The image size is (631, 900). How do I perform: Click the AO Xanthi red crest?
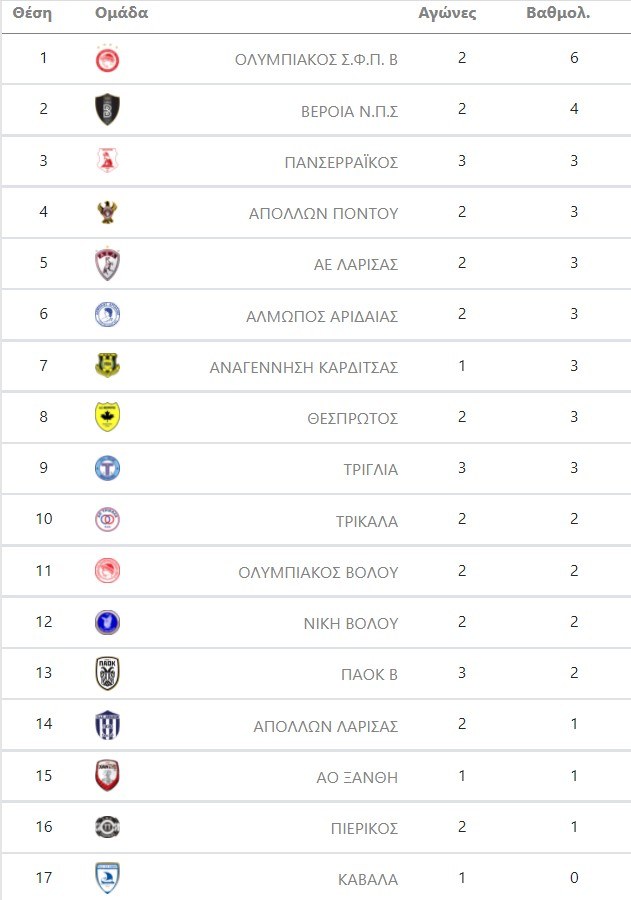pos(107,776)
